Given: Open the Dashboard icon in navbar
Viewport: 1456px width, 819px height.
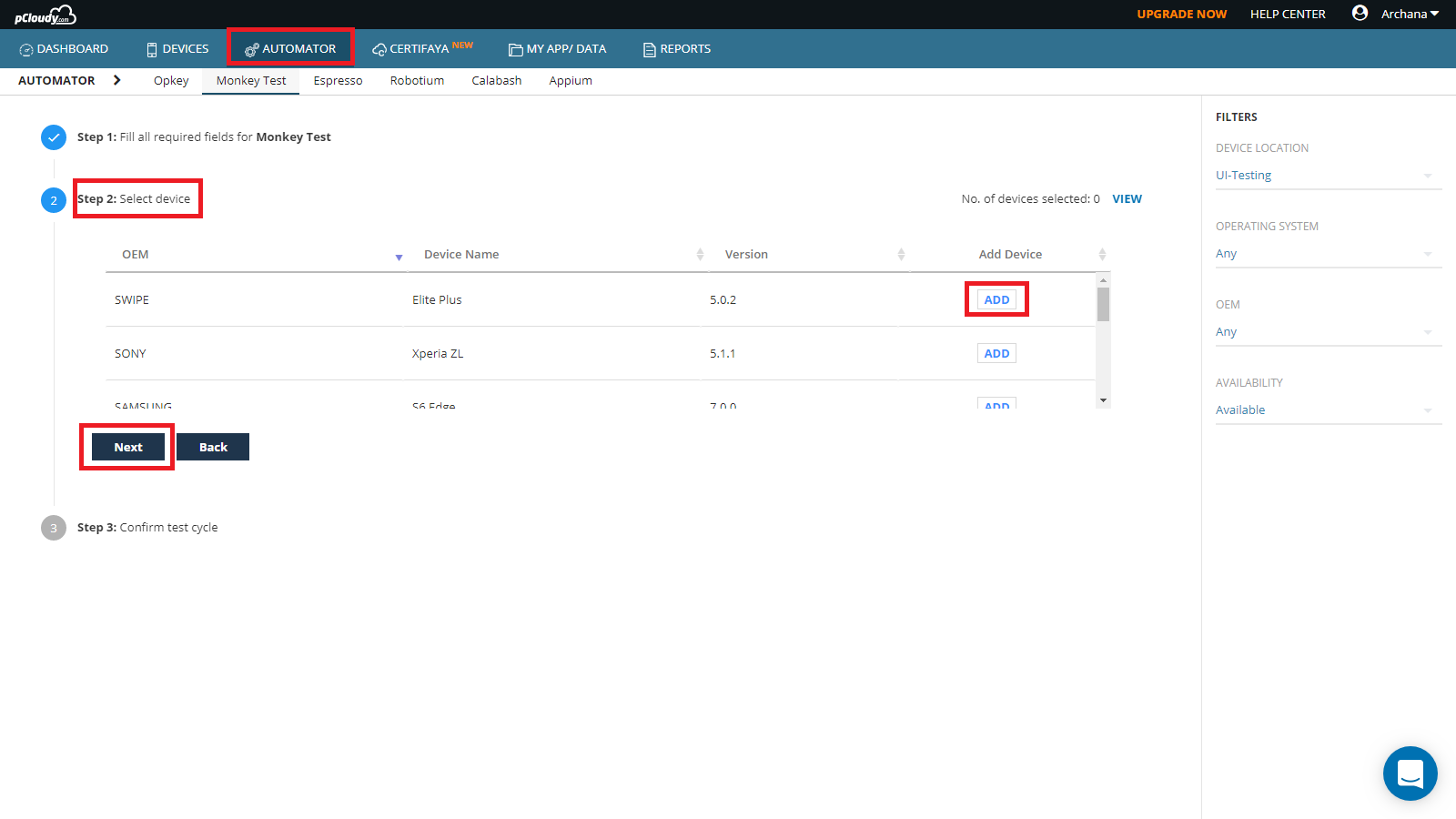Looking at the screenshot, I should [26, 49].
